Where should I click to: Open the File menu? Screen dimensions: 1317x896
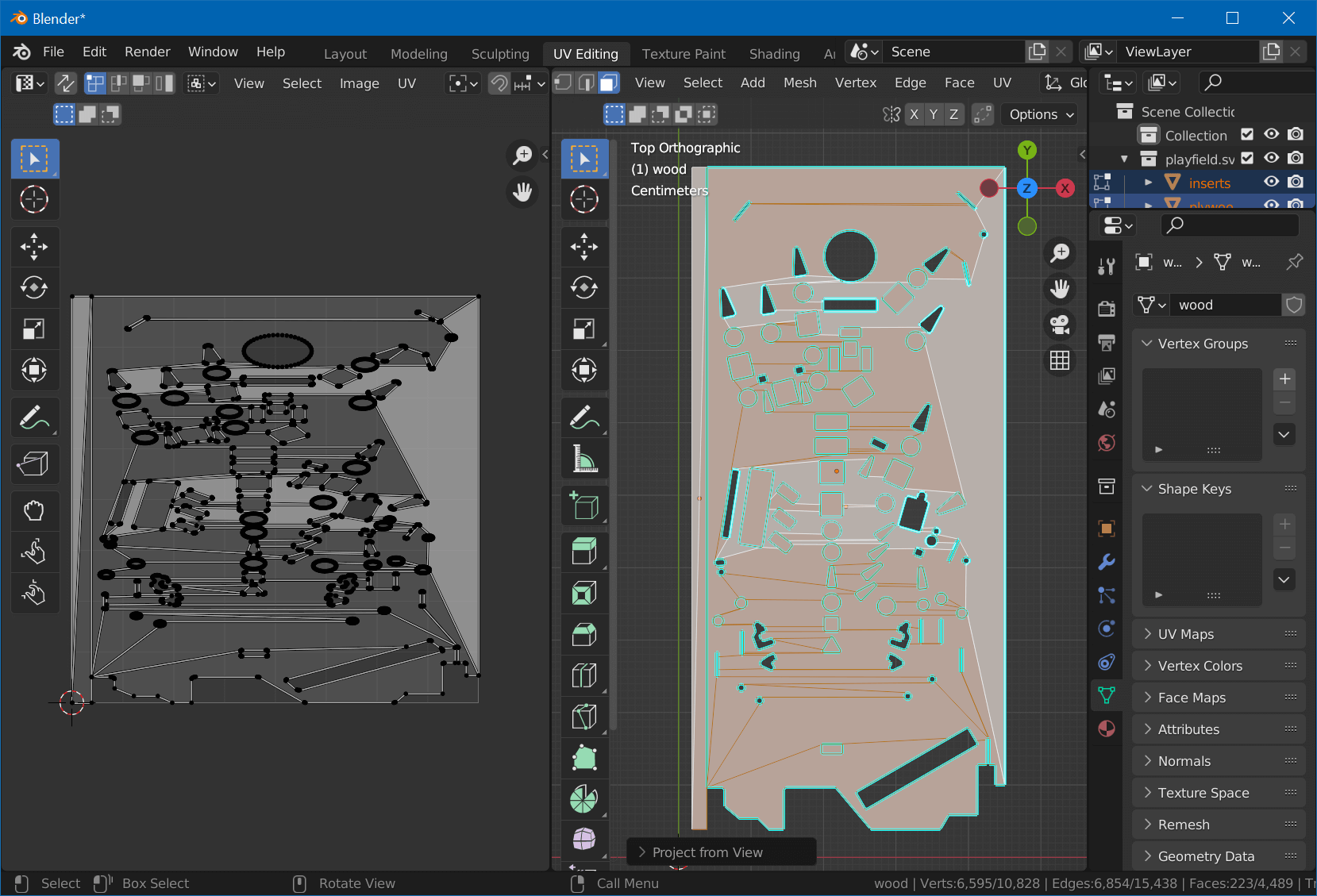pos(53,52)
